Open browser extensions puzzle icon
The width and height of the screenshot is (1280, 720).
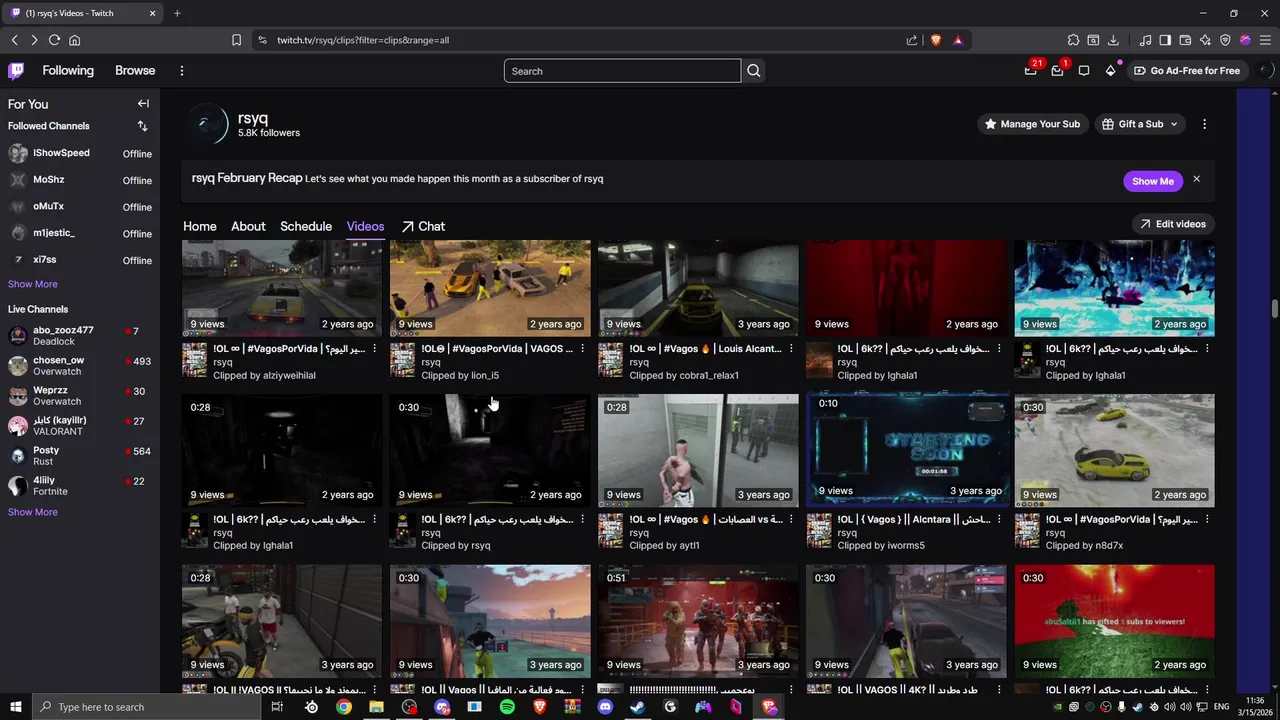click(1073, 40)
